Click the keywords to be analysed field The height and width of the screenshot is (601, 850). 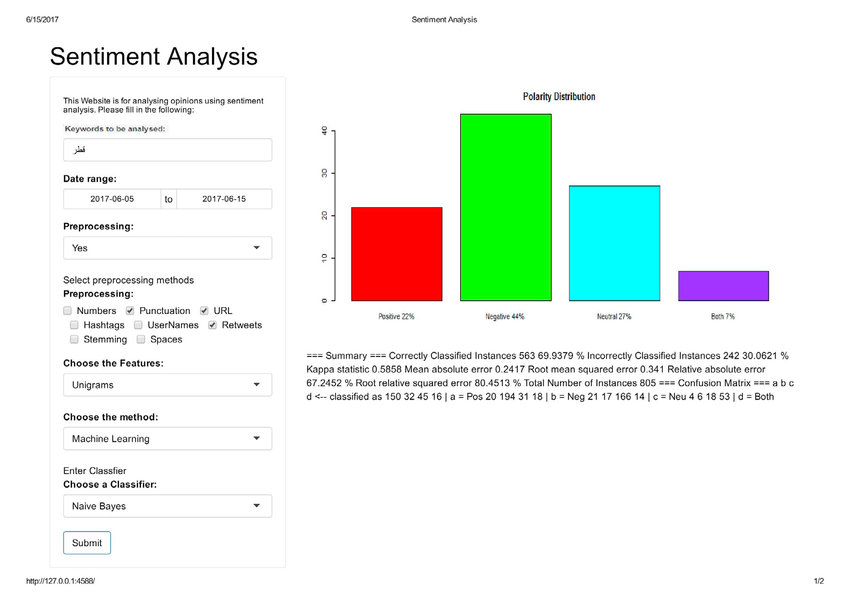(x=168, y=150)
